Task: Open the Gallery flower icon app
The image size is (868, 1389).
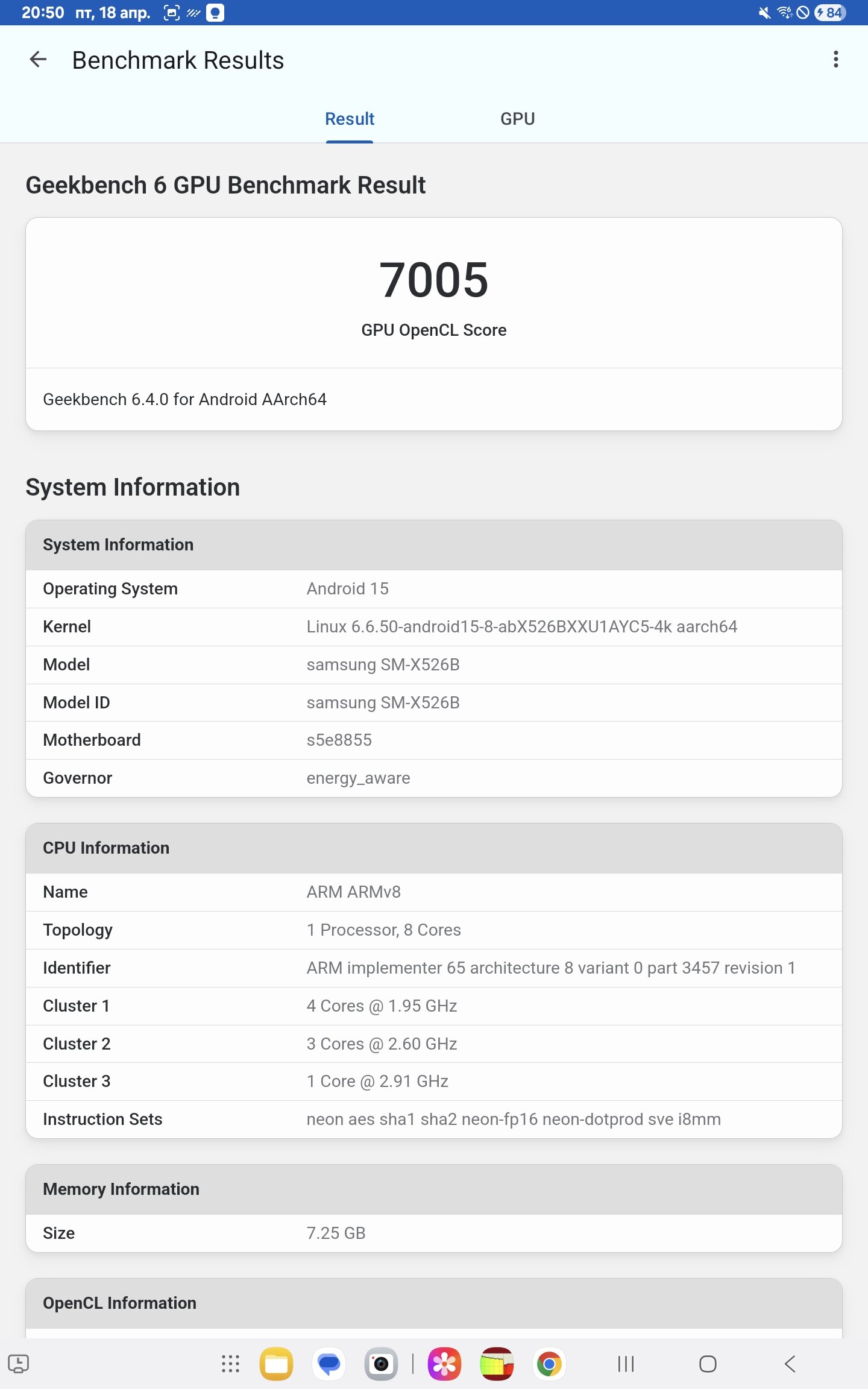Action: point(444,1364)
